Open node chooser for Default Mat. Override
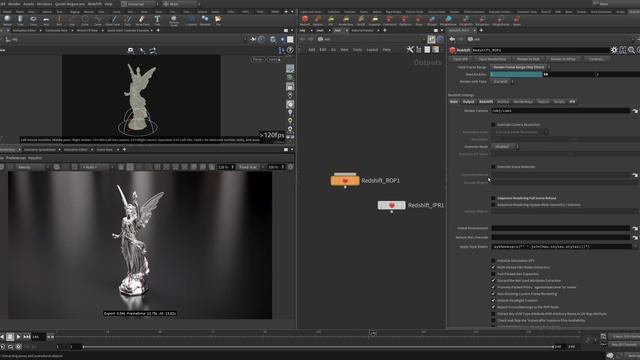This screenshot has width=640, height=360. coord(635,237)
